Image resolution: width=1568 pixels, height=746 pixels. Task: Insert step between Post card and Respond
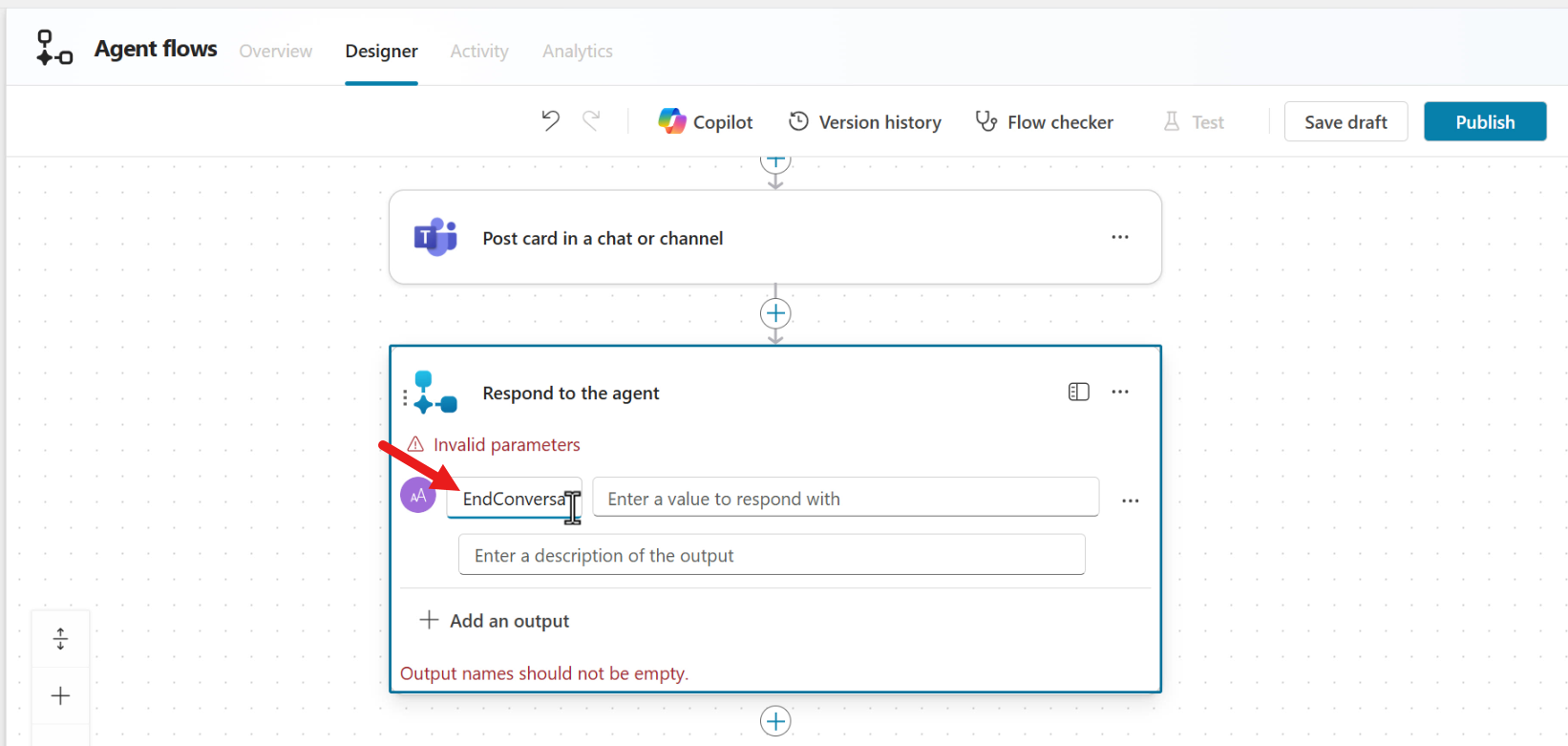click(x=775, y=313)
